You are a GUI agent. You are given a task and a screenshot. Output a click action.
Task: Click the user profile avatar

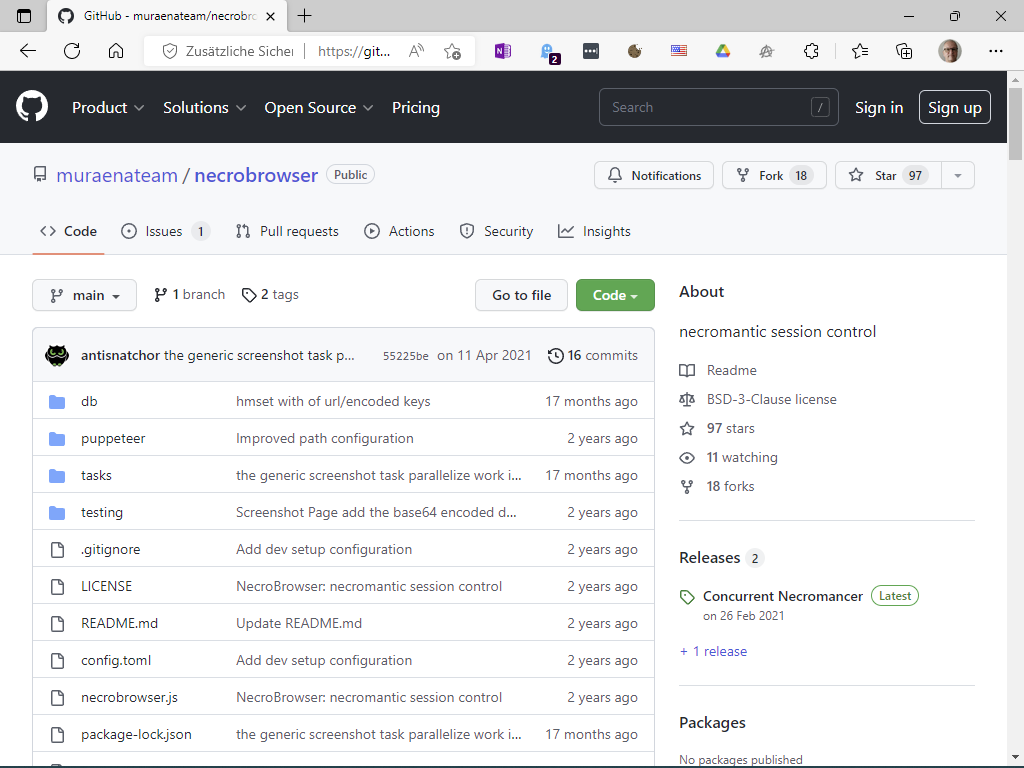[x=950, y=51]
